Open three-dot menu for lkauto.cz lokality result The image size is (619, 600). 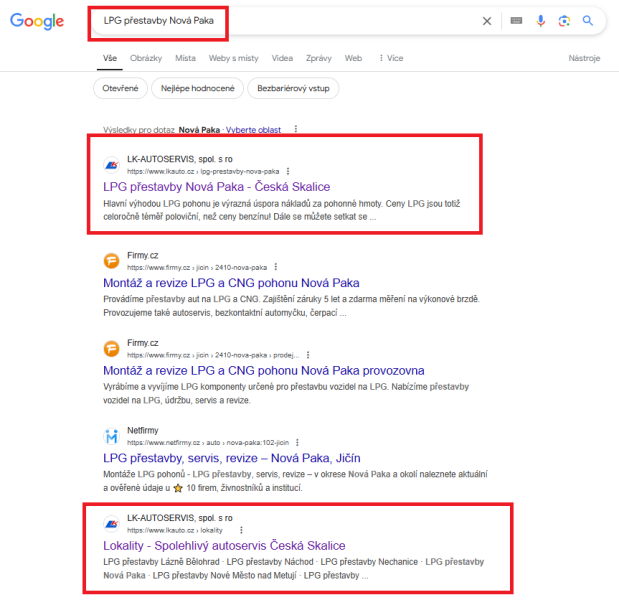pyautogui.click(x=241, y=530)
